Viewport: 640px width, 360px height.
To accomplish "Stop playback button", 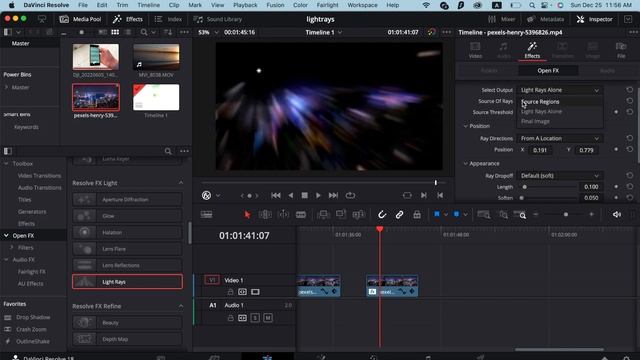I will pos(304,196).
